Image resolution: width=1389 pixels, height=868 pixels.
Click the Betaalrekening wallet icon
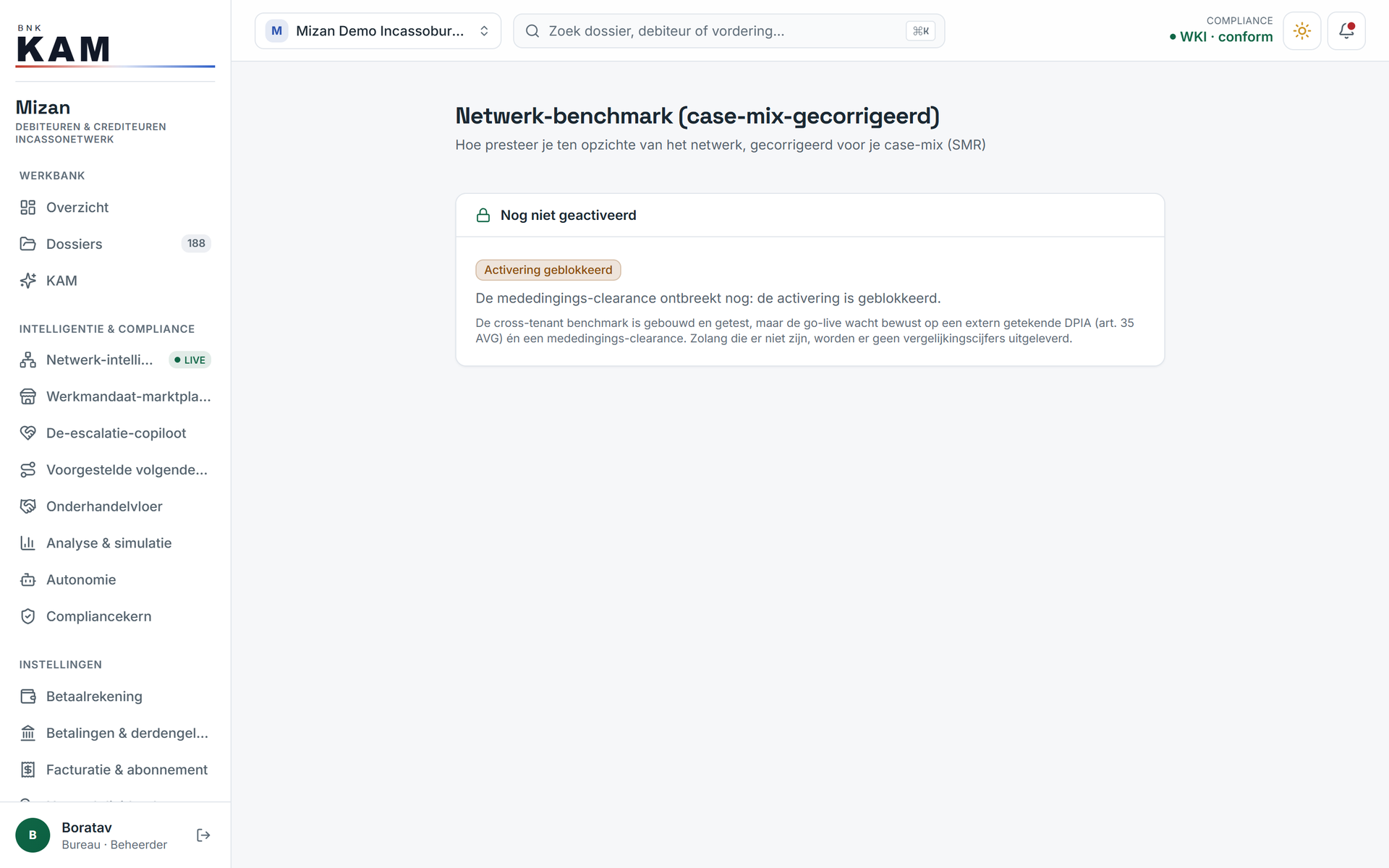27,697
